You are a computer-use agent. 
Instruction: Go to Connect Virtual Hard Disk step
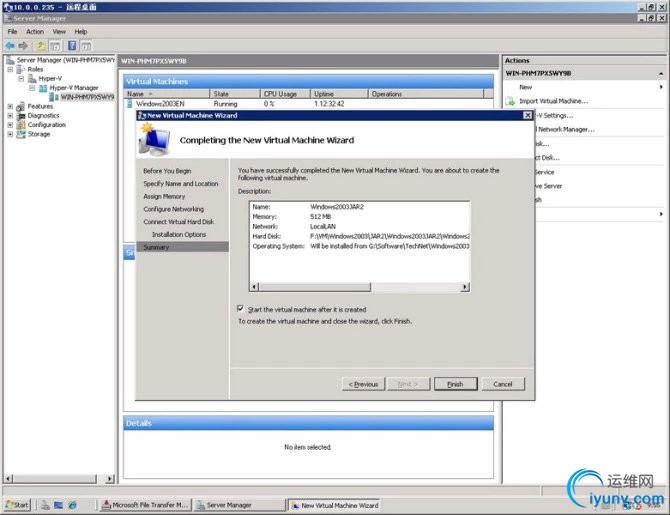pos(179,222)
